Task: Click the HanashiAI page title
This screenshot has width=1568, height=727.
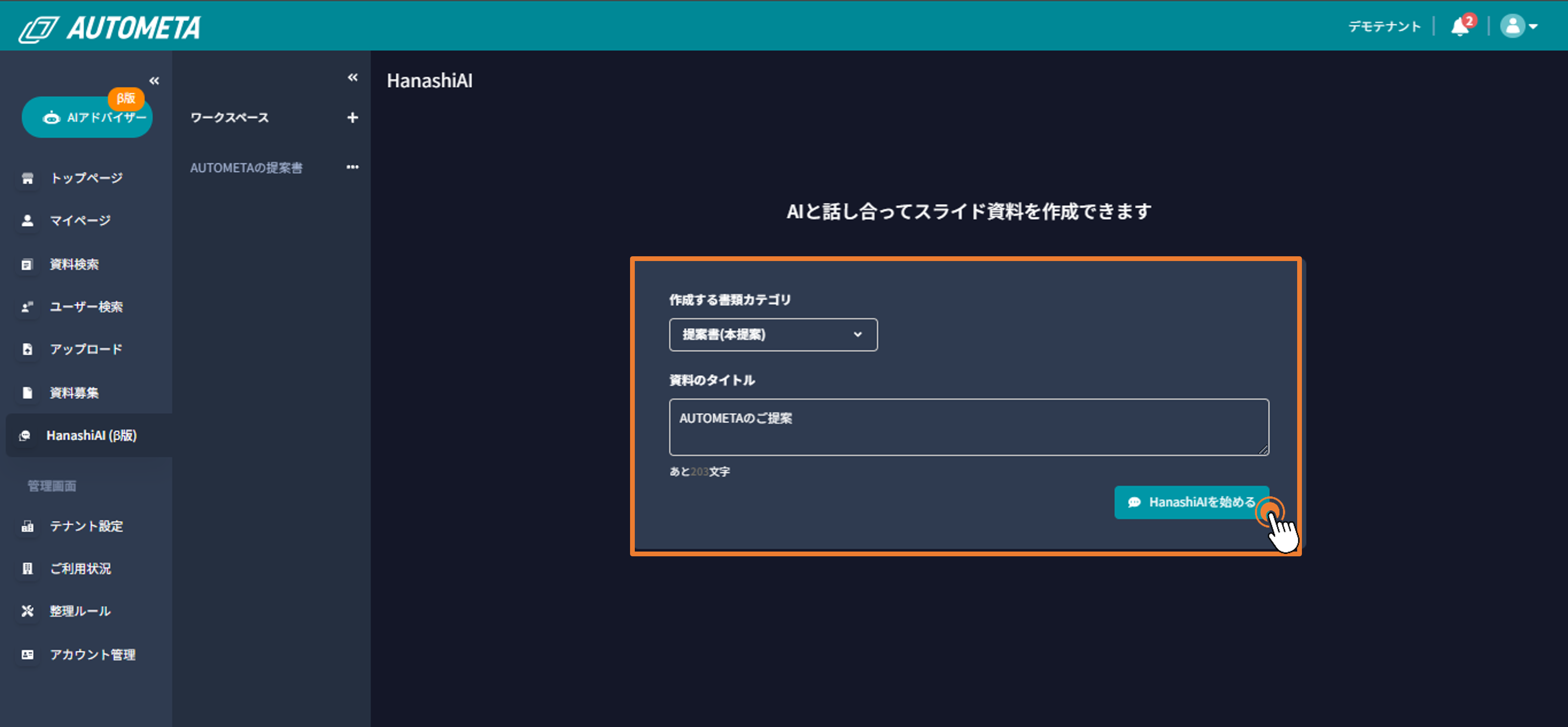Action: pos(429,80)
